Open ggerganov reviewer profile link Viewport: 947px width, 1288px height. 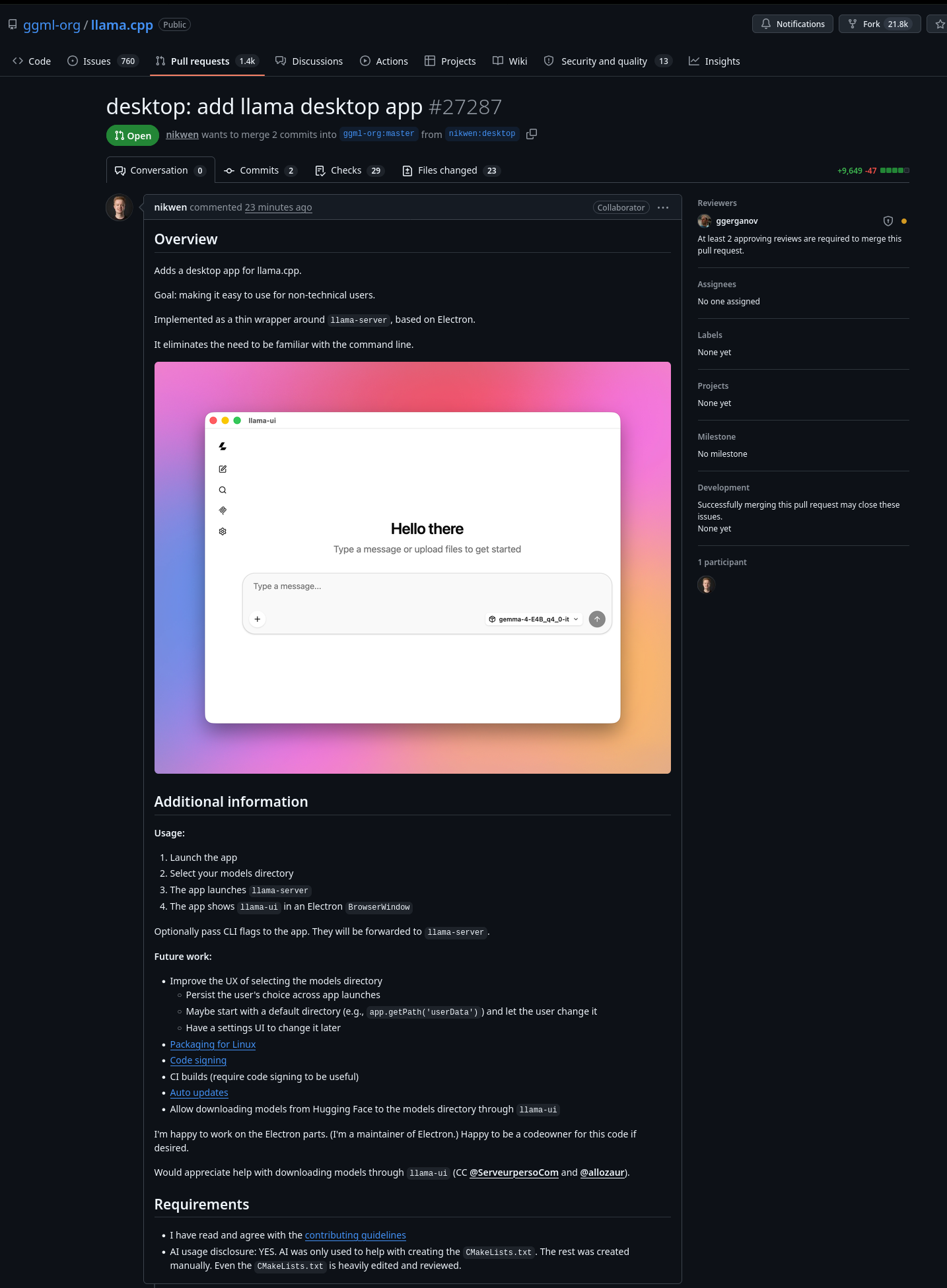[x=737, y=221]
